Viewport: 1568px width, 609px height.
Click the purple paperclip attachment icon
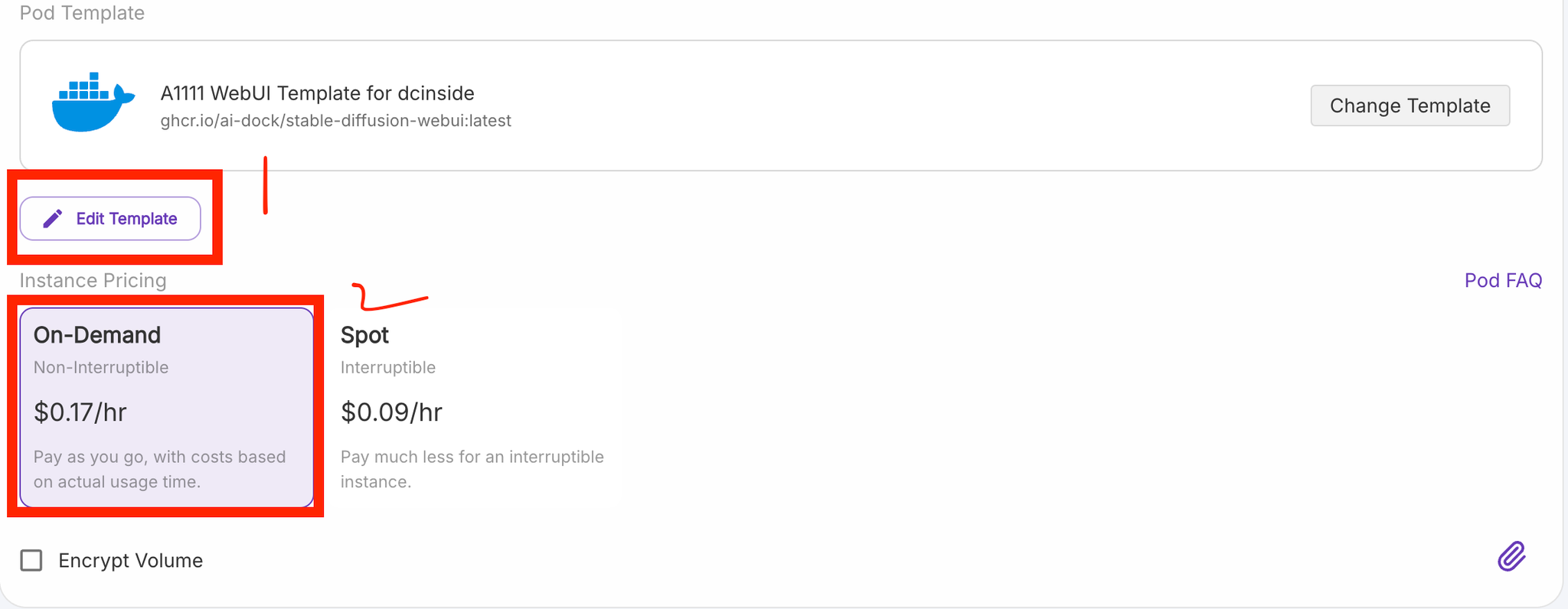pyautogui.click(x=1511, y=556)
